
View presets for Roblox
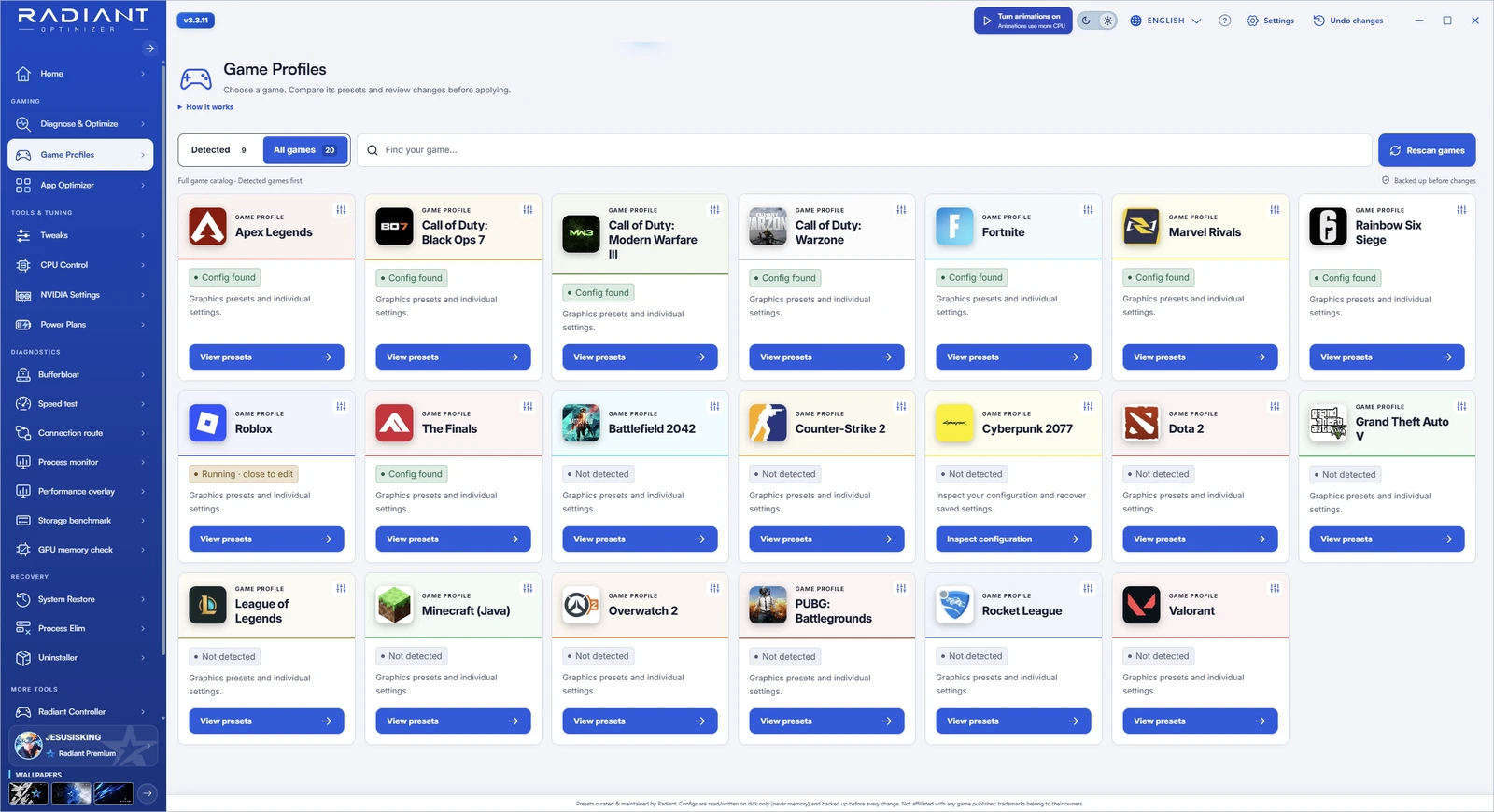tap(266, 539)
